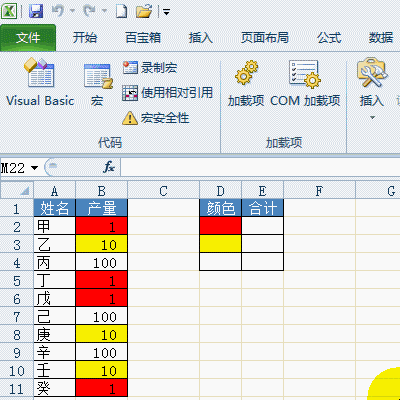Expand the 插入 controls dropdown arrow
The height and width of the screenshot is (400, 400).
pyautogui.click(x=372, y=117)
